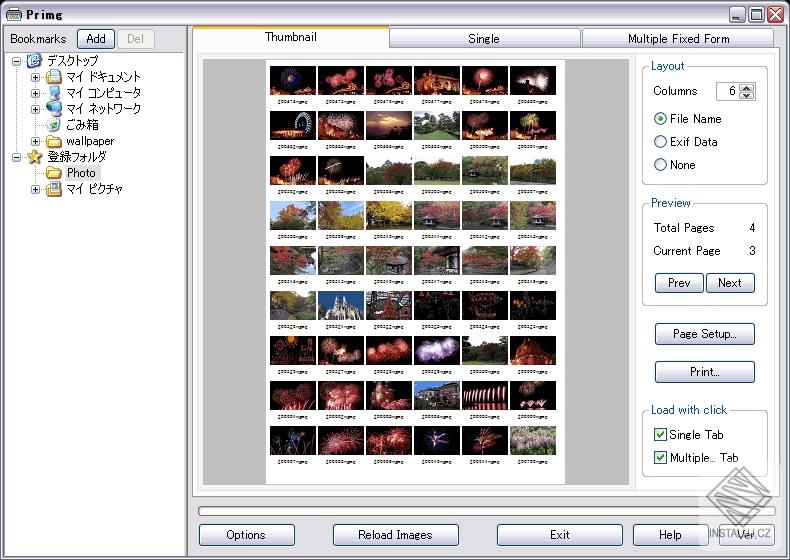Image resolution: width=790 pixels, height=560 pixels.
Task: Click the Help button
Action: [670, 535]
